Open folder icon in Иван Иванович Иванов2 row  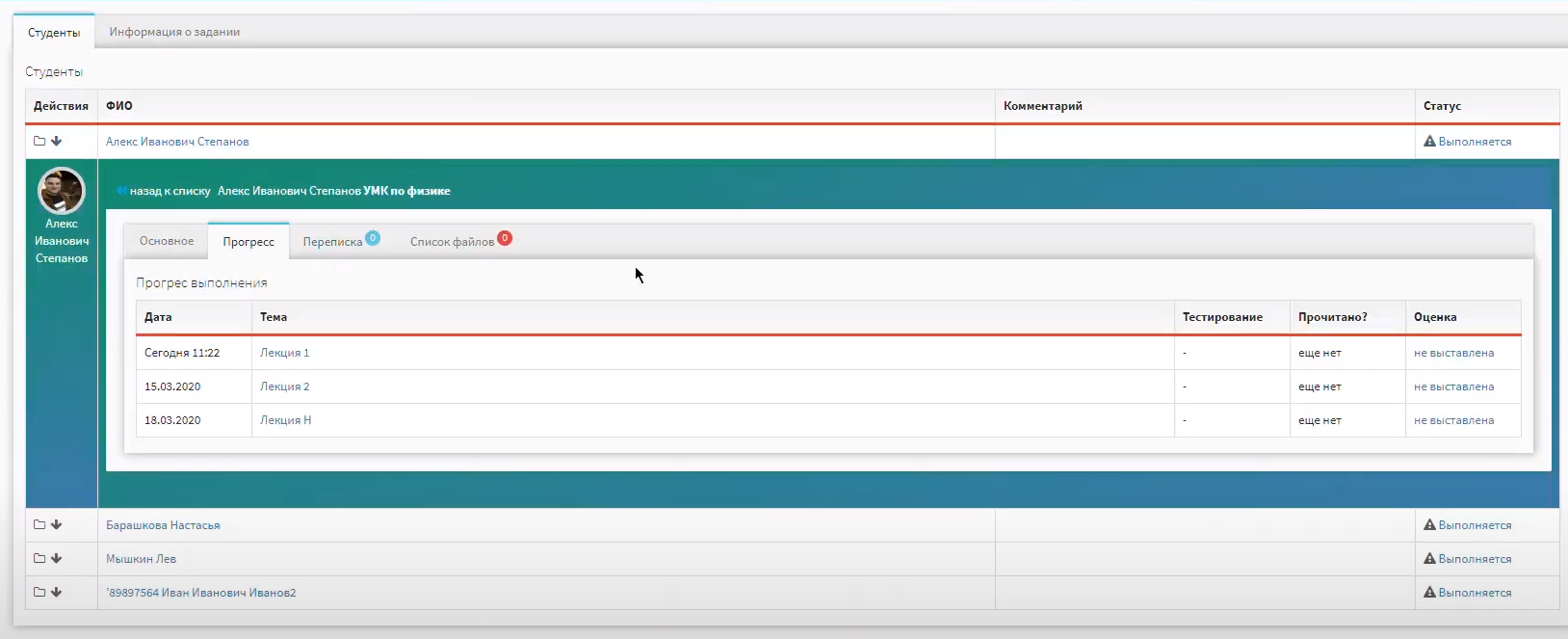pos(39,592)
